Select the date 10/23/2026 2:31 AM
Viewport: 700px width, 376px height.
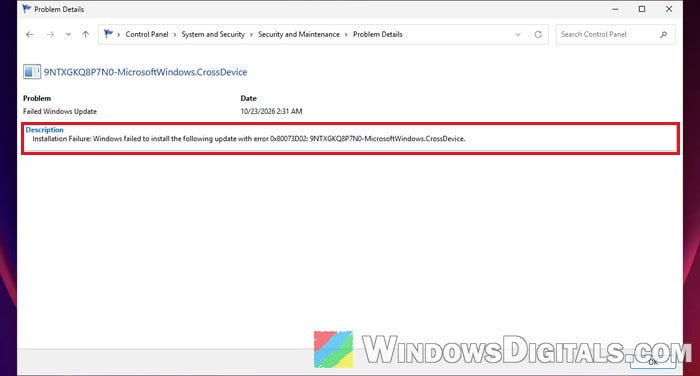tap(271, 111)
